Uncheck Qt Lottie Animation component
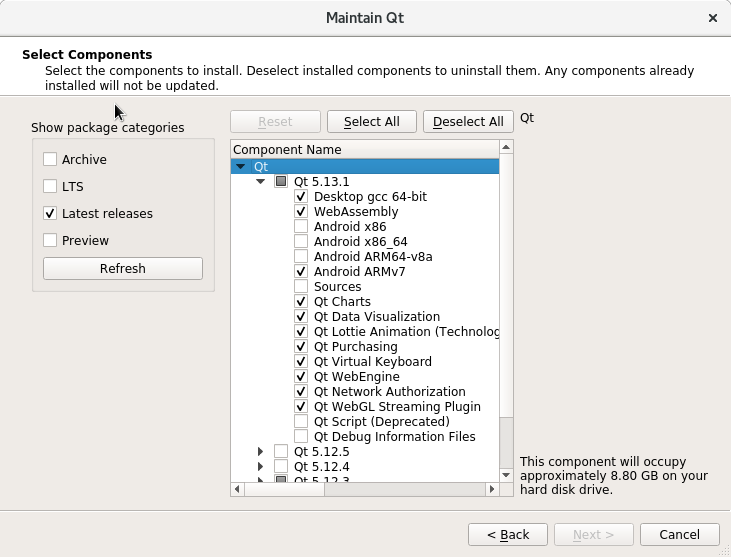The height and width of the screenshot is (557, 731). point(301,331)
